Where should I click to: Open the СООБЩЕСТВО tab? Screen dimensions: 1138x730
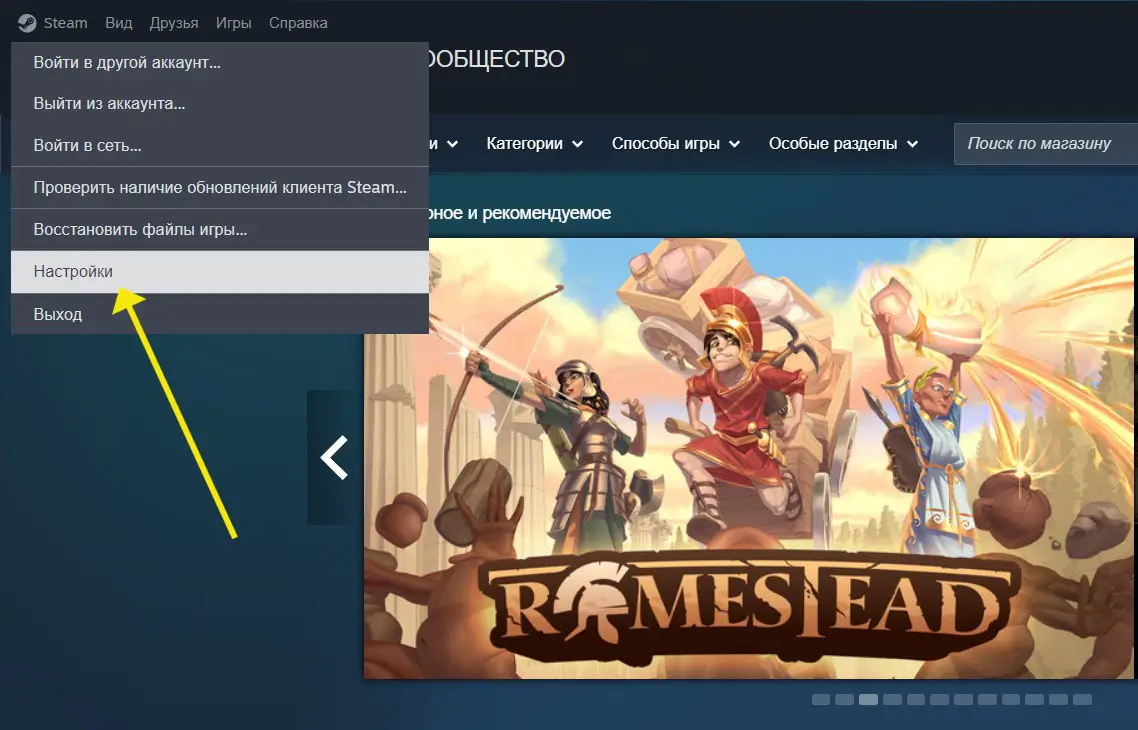tap(494, 59)
